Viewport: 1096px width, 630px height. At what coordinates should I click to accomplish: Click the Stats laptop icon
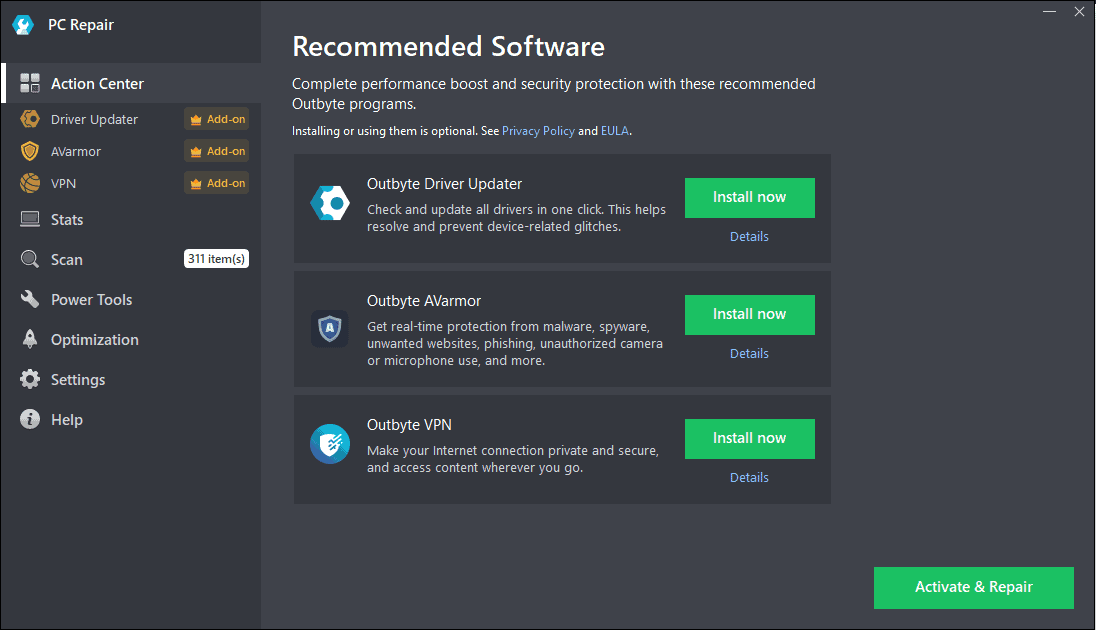tap(30, 220)
